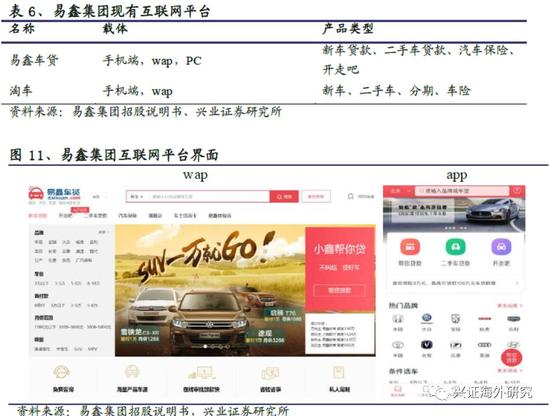Click the customer service headset icon in wap header

tap(350, 196)
